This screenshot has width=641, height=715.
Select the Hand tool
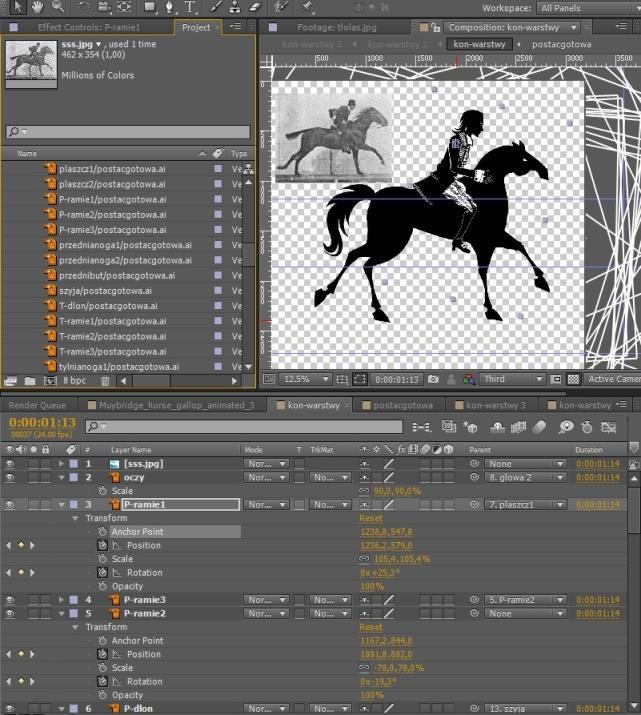point(37,6)
